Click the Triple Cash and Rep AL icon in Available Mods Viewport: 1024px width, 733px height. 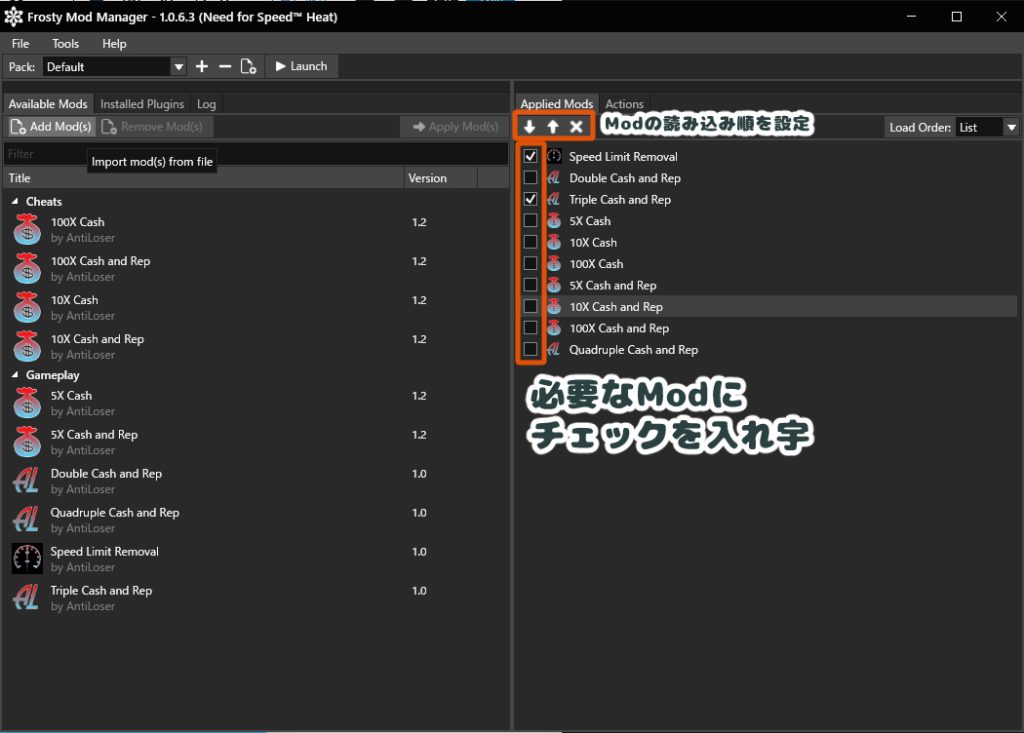coord(26,598)
